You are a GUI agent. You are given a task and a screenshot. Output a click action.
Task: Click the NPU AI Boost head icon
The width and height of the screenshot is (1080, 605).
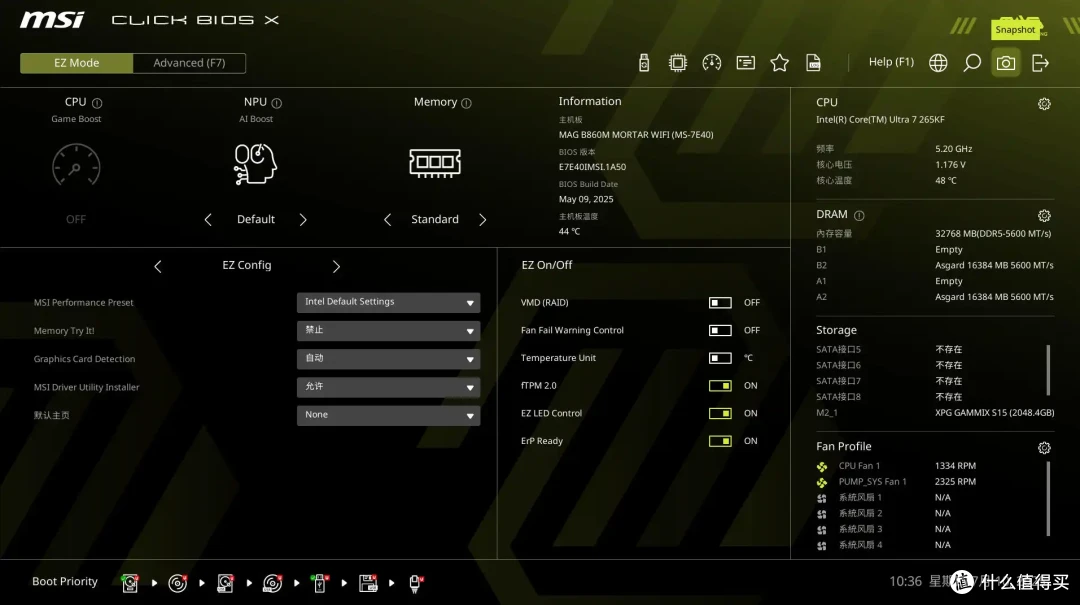[x=256, y=164]
